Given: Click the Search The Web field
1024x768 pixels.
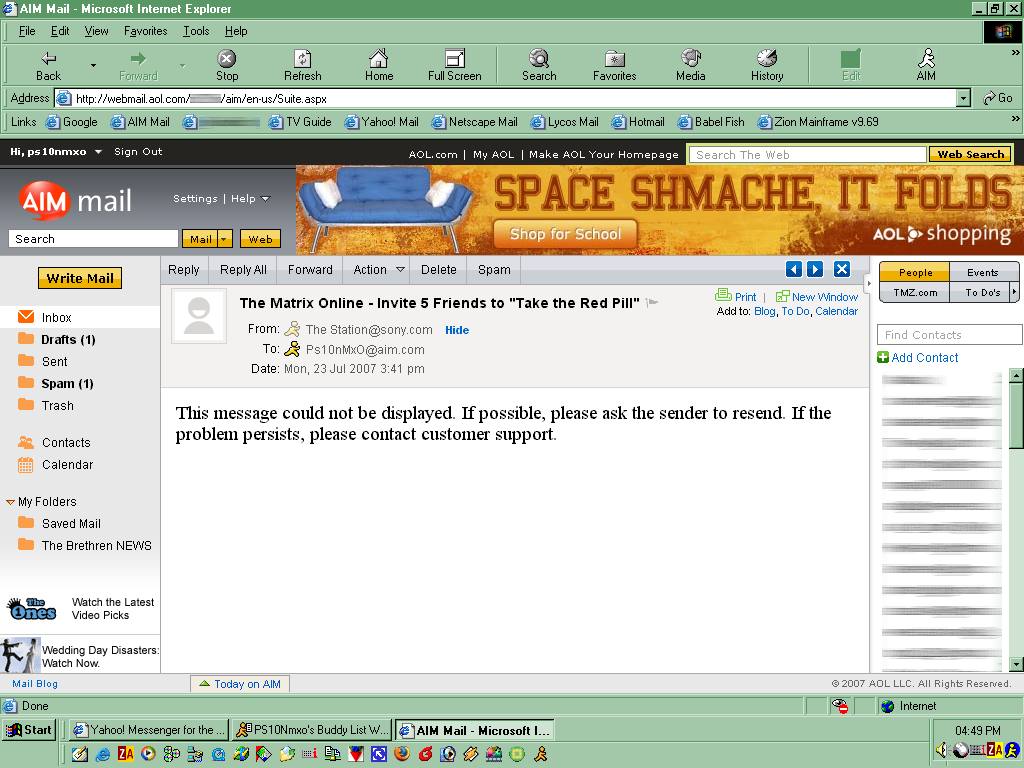Looking at the screenshot, I should pos(808,155).
